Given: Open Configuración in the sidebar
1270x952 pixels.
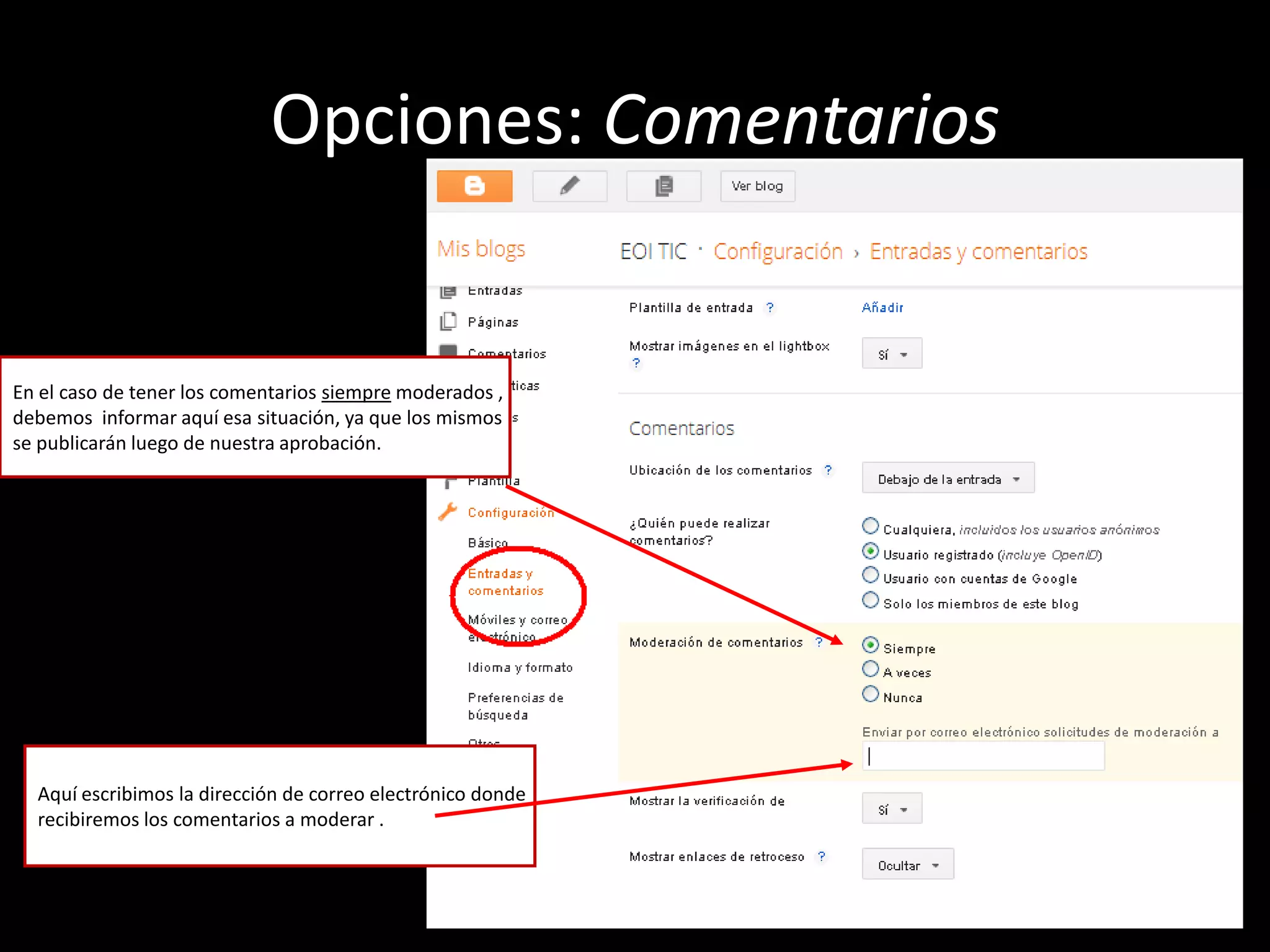Looking at the screenshot, I should tap(511, 513).
